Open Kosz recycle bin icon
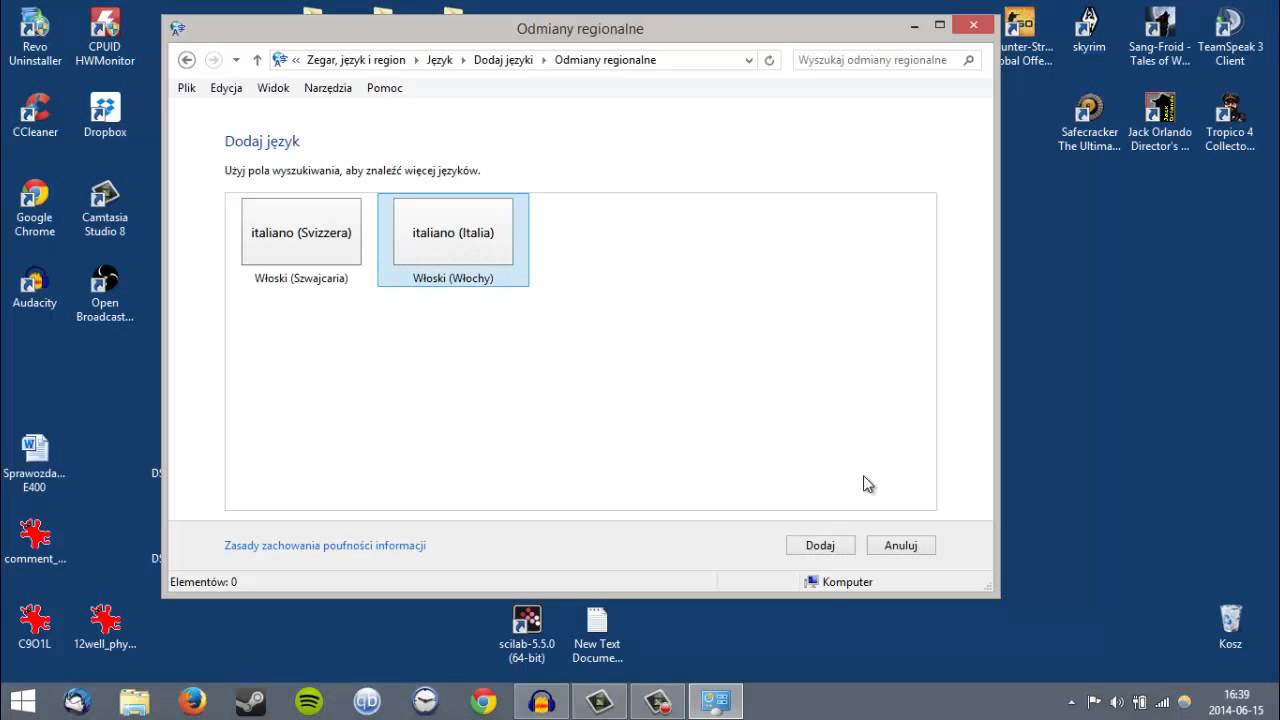This screenshot has width=1280, height=720. [1231, 627]
